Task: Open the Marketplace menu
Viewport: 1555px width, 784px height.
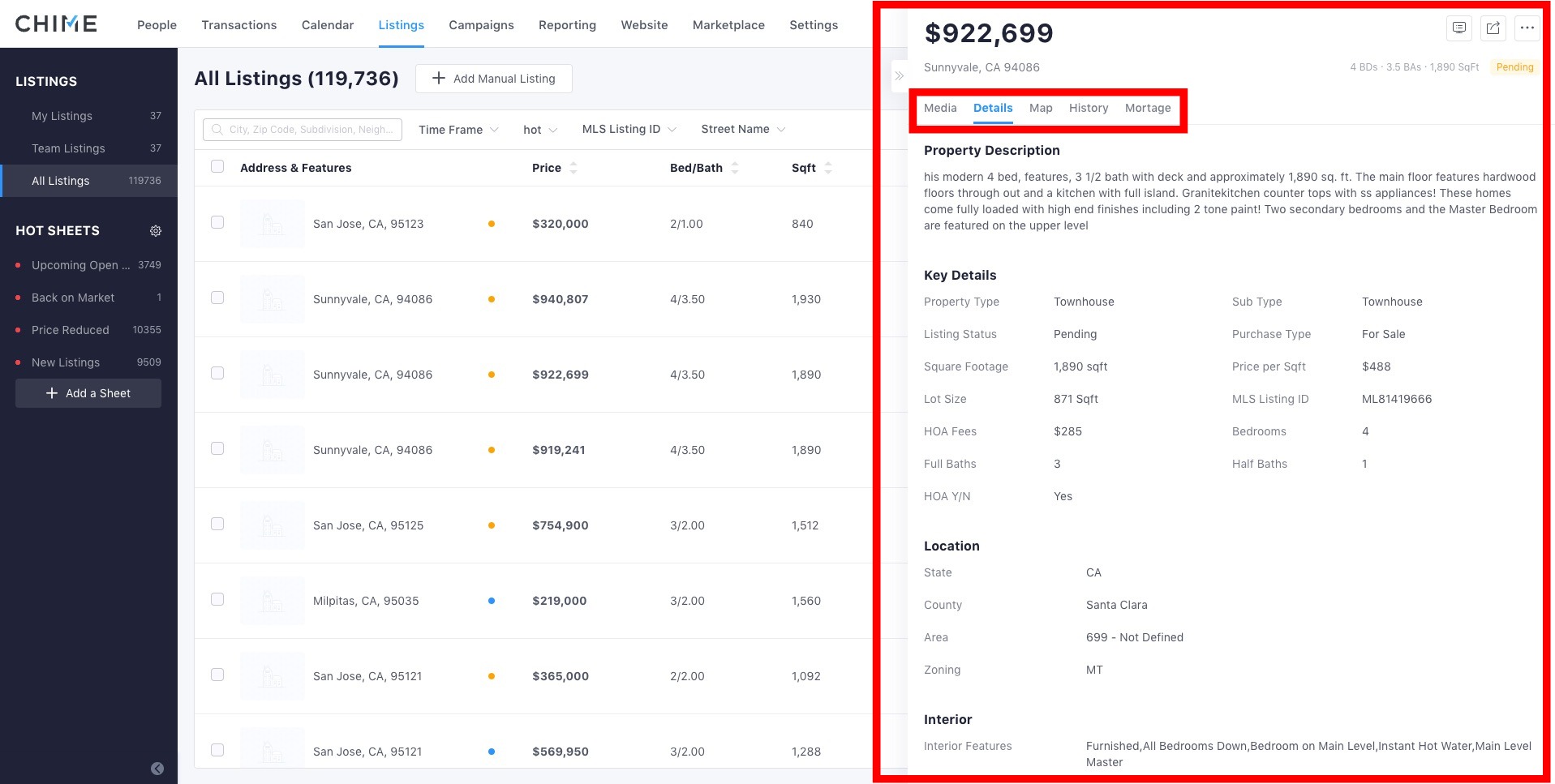Action: (x=728, y=25)
